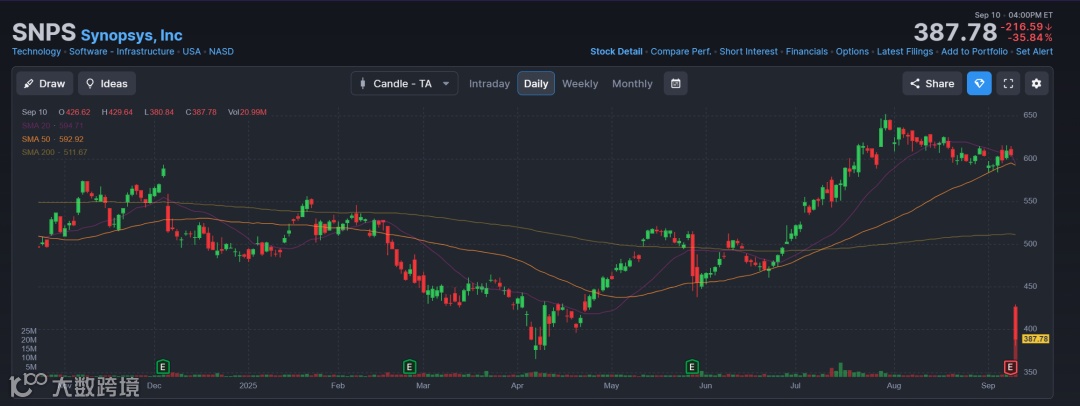Open the Ideas button
Image resolution: width=1080 pixels, height=406 pixels.
[107, 83]
